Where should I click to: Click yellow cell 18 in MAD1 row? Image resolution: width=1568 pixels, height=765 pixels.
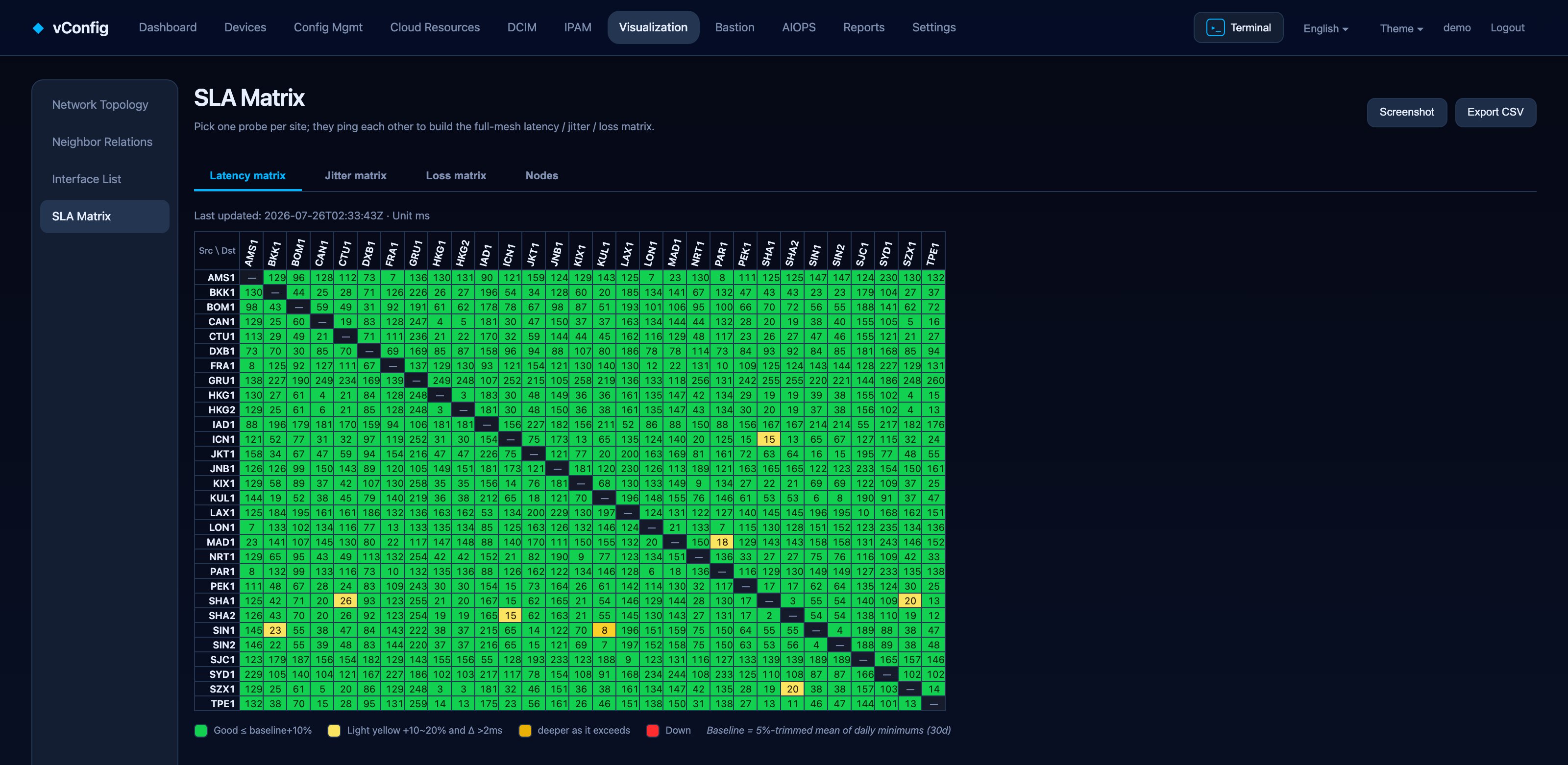click(x=722, y=542)
